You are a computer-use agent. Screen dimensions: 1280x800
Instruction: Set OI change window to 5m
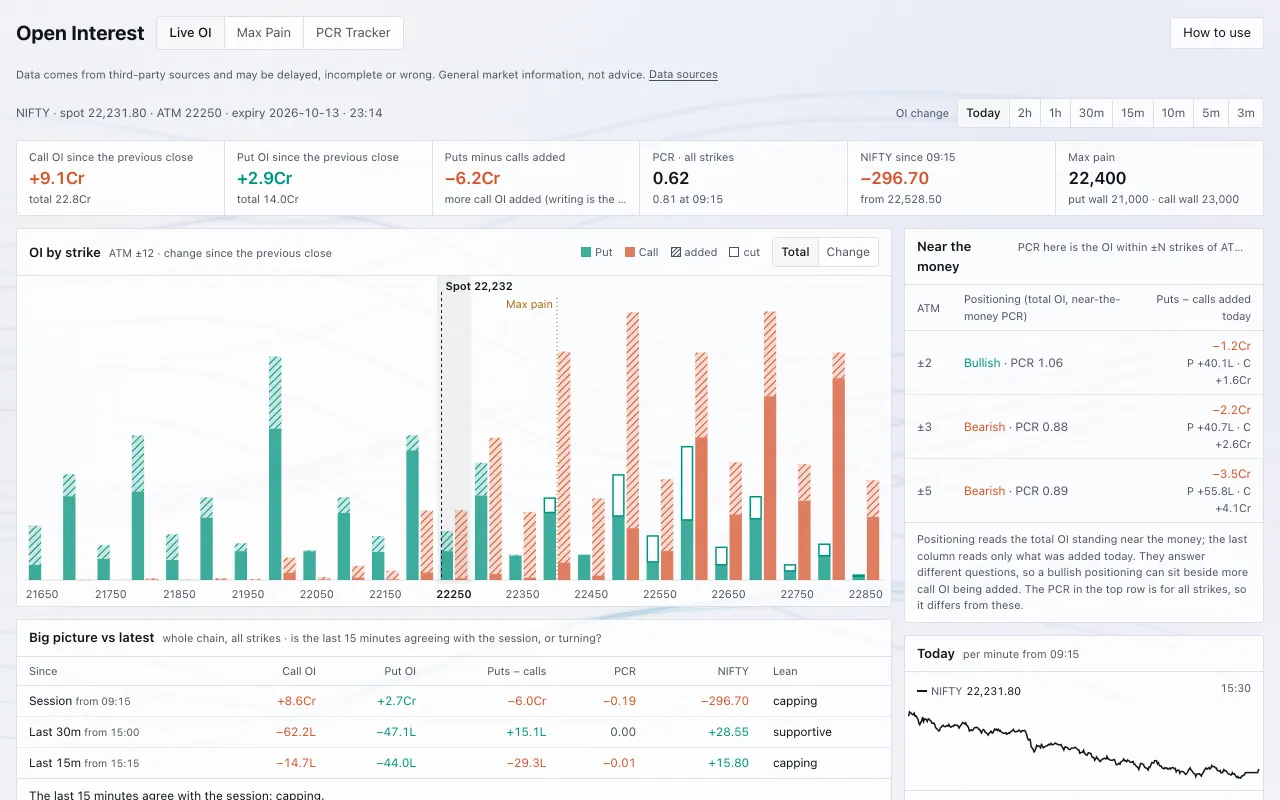(1211, 113)
